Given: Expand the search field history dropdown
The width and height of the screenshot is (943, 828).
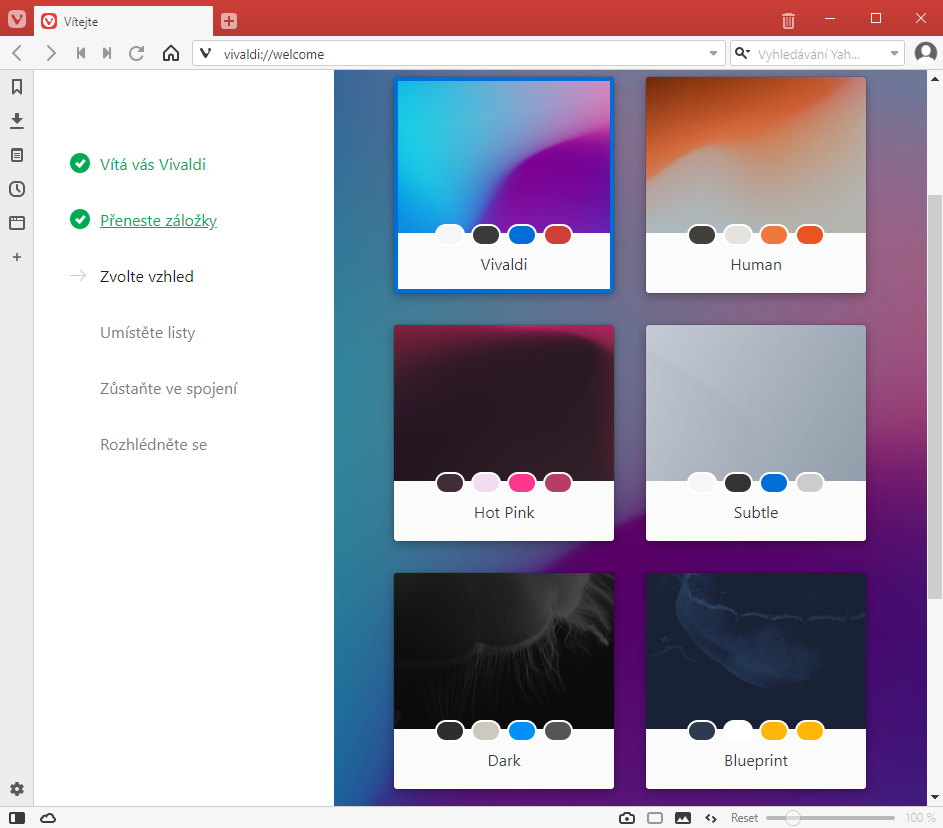Looking at the screenshot, I should click(x=894, y=54).
